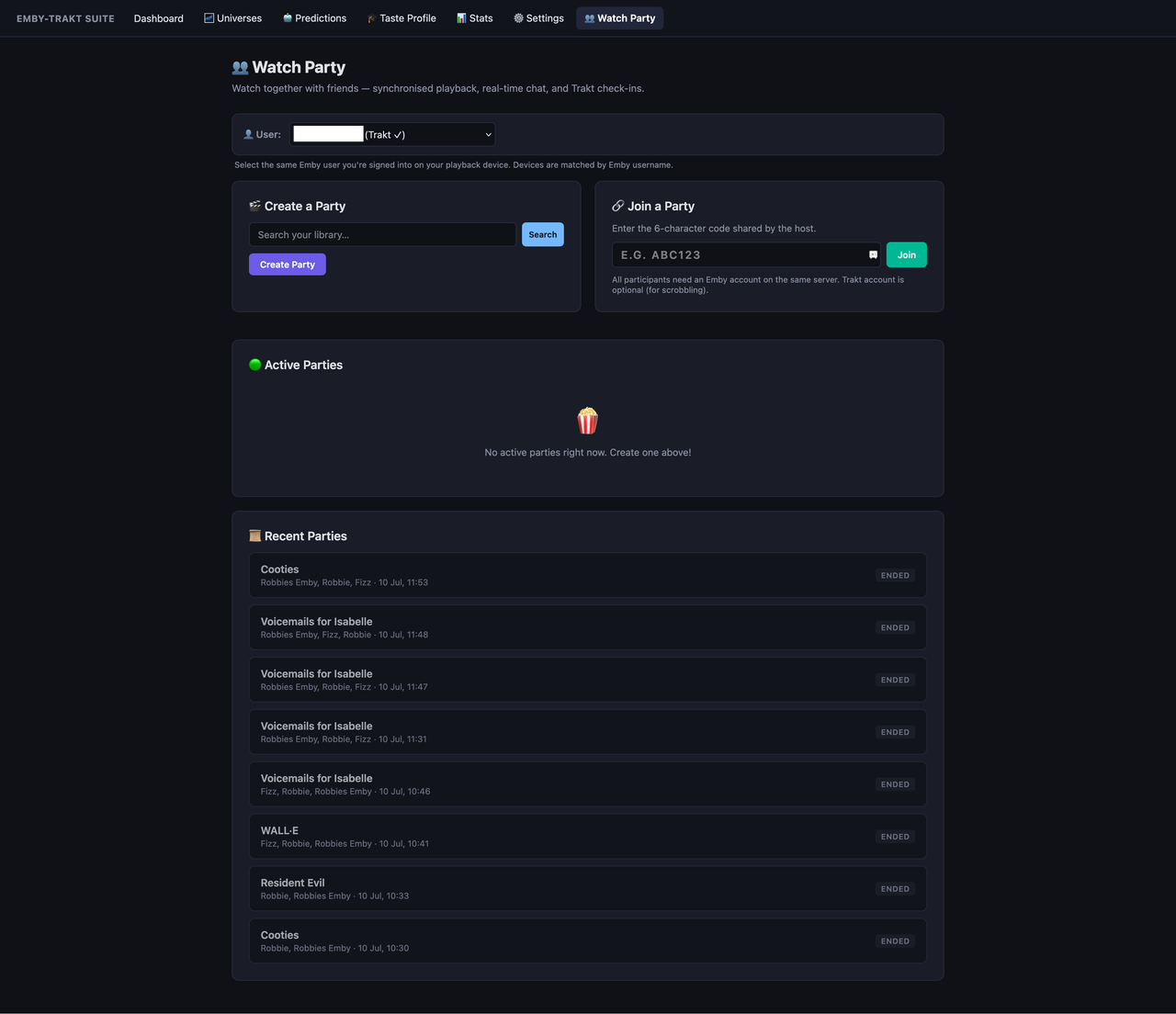
Task: Click the link icon beside Join a Party
Action: (x=618, y=206)
